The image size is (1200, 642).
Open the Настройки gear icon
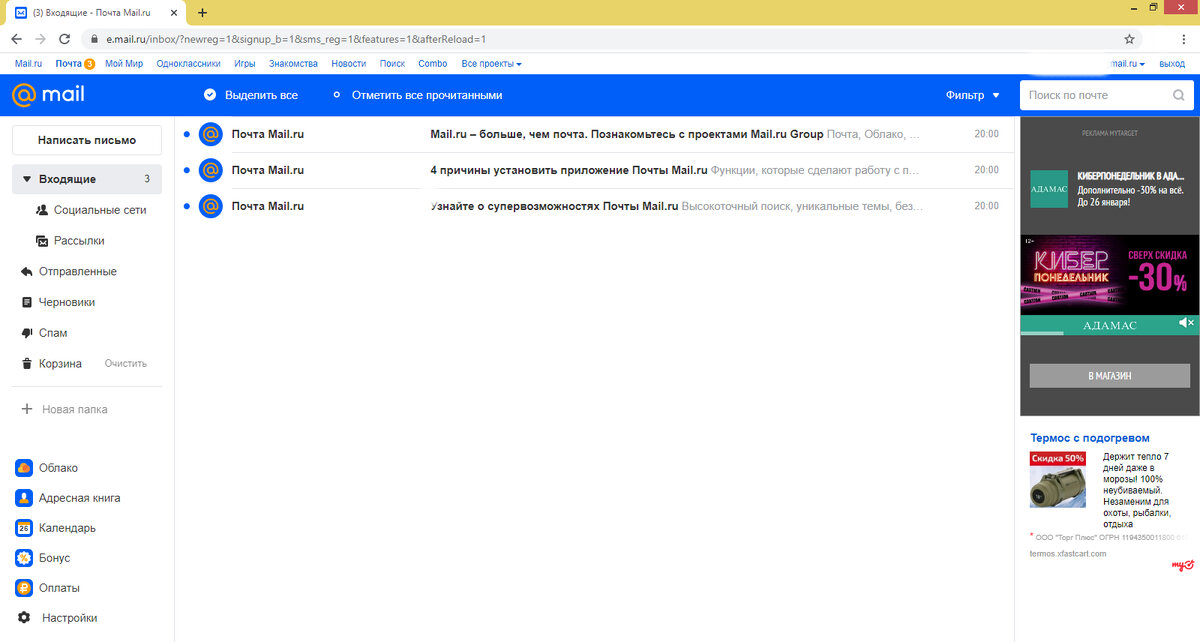24,618
